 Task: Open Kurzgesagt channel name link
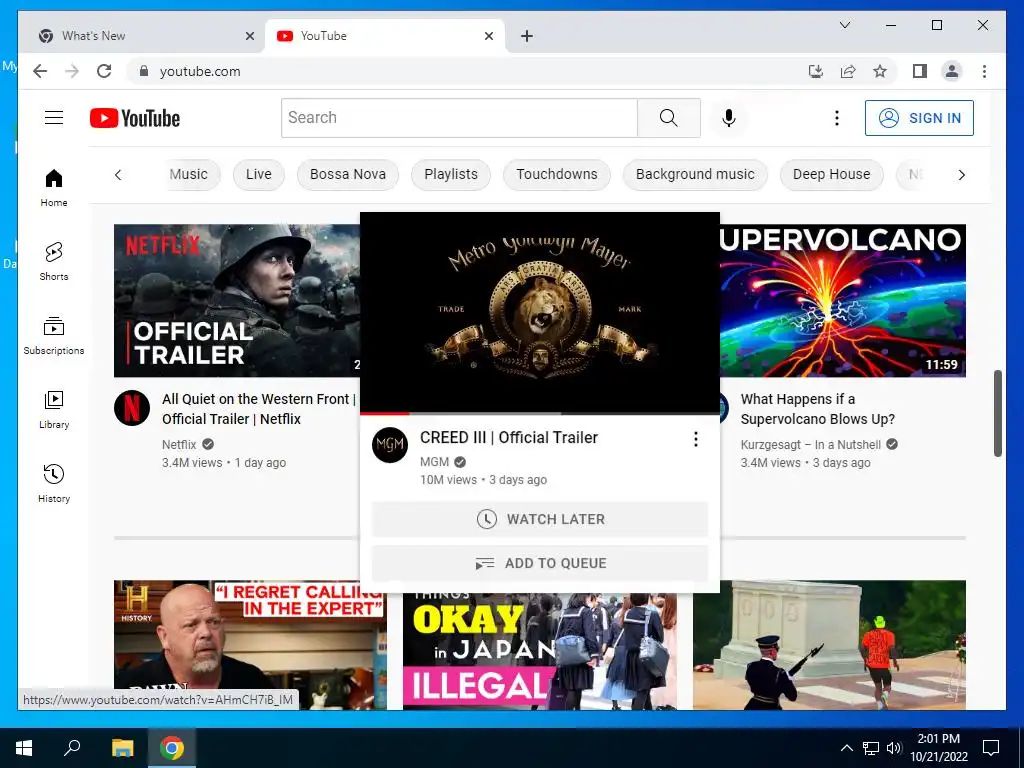pos(810,444)
